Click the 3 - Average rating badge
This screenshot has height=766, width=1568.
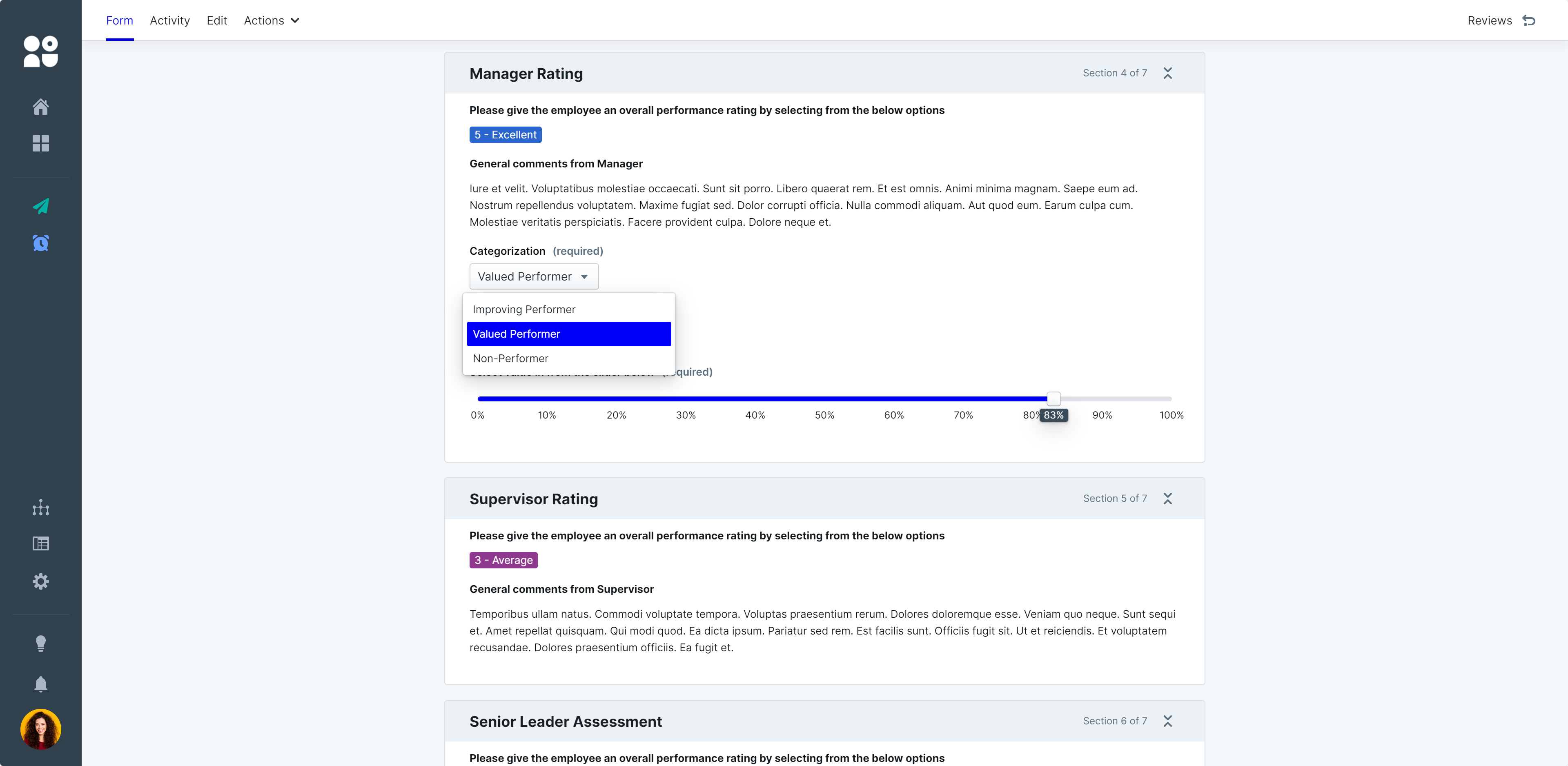pos(503,560)
